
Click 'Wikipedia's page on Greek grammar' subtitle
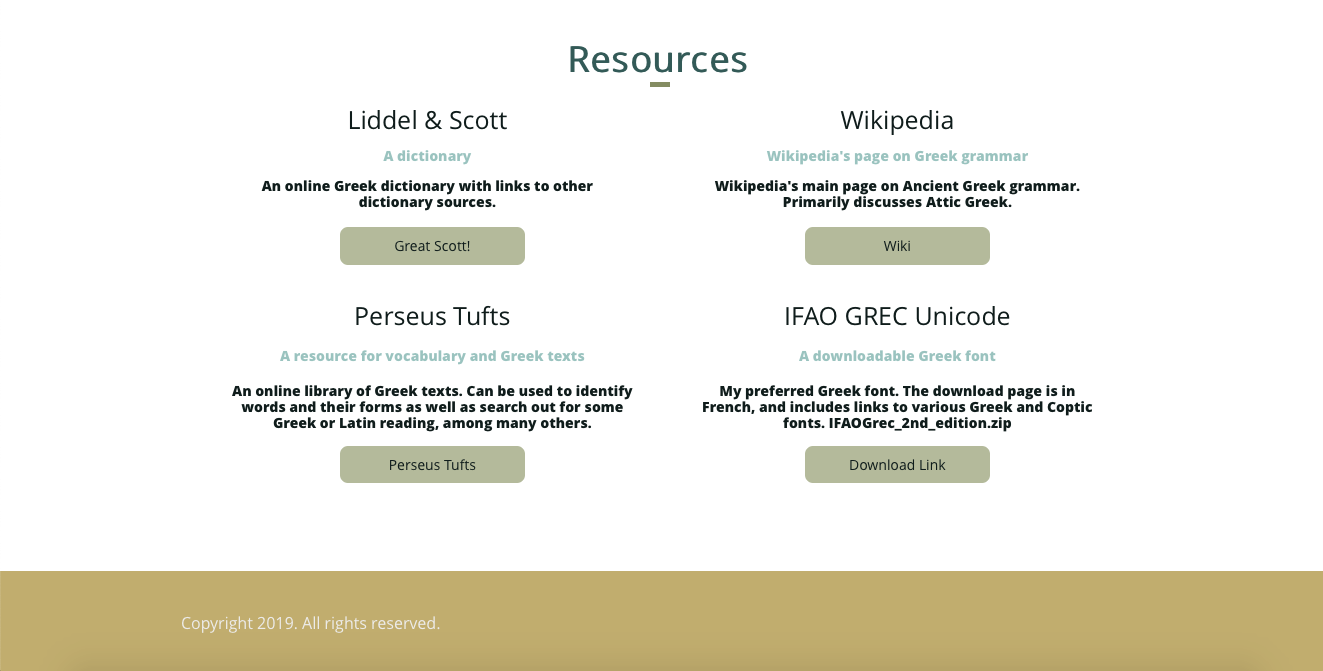[897, 156]
